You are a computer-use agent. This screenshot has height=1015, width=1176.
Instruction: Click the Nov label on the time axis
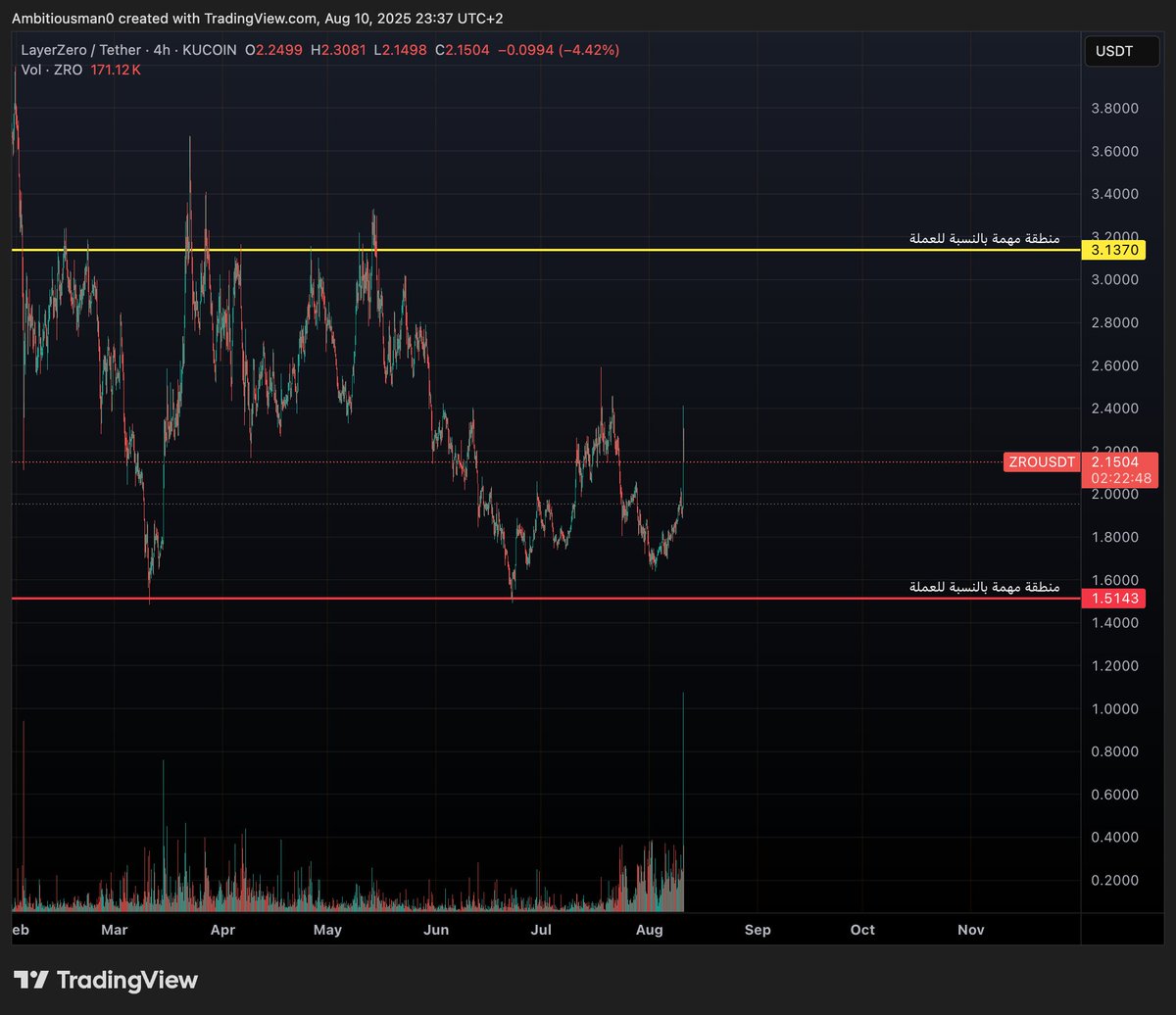click(x=970, y=929)
